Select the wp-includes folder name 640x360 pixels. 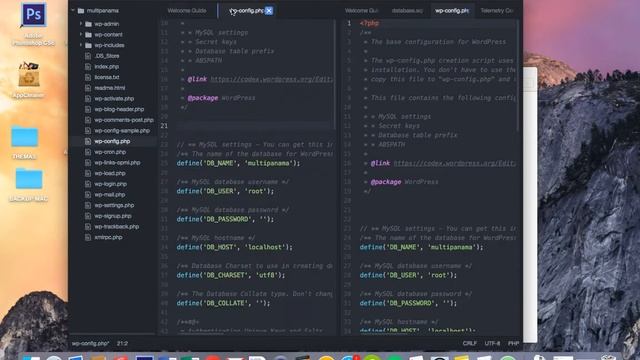109,45
